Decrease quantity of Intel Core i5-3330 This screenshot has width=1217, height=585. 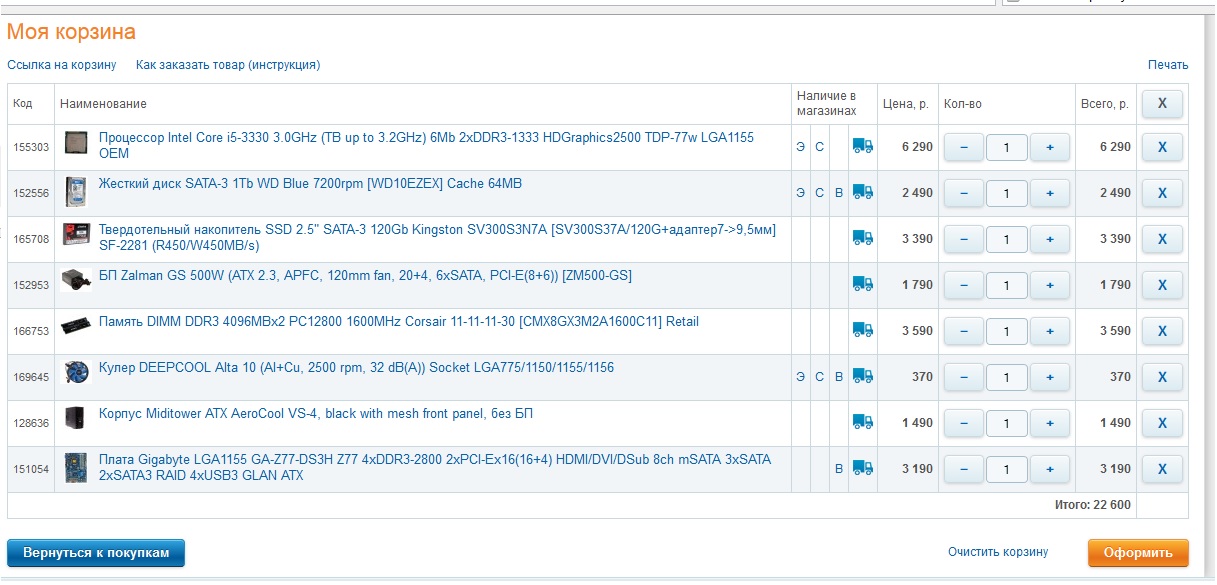coord(964,147)
